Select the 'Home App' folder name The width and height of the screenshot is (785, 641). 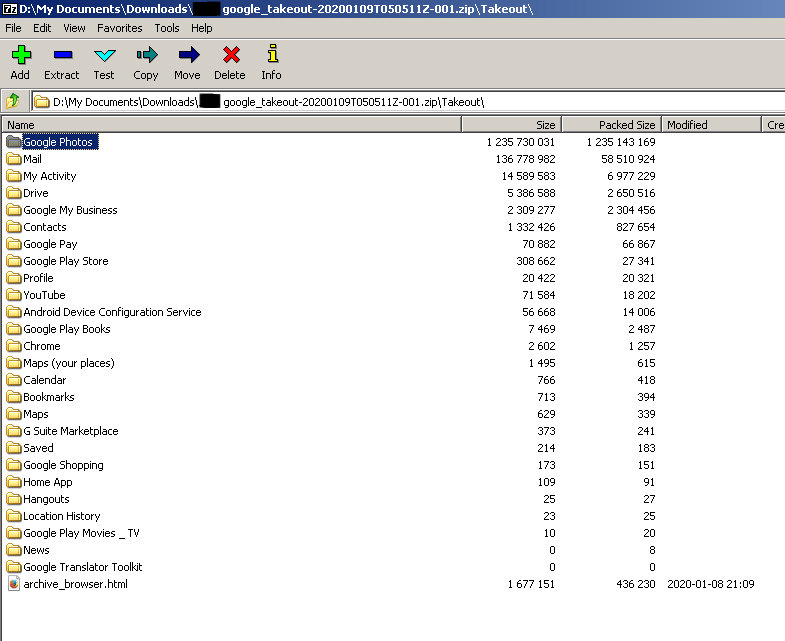tap(48, 482)
